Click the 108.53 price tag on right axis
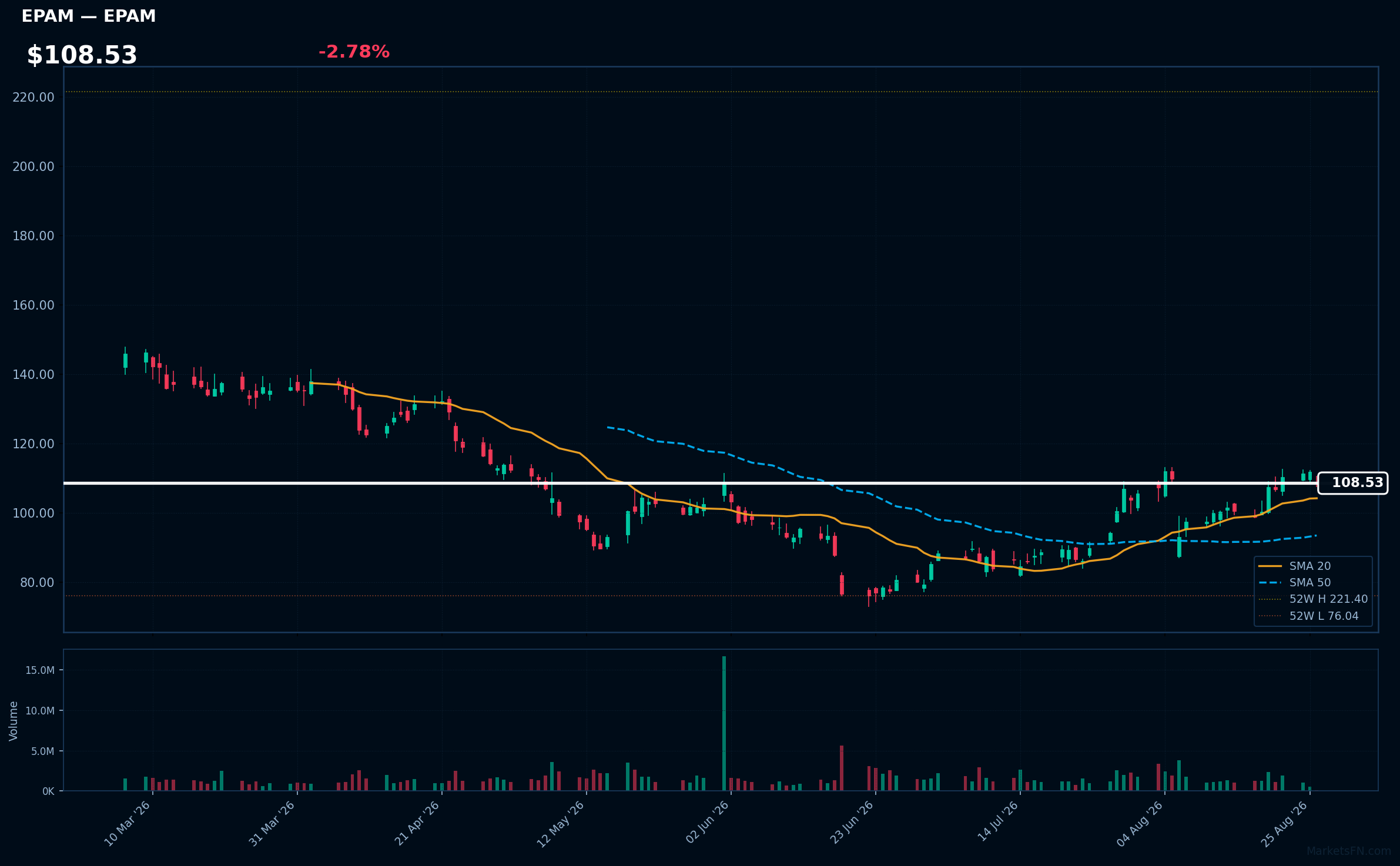This screenshot has height=866, width=1400. [x=1352, y=483]
